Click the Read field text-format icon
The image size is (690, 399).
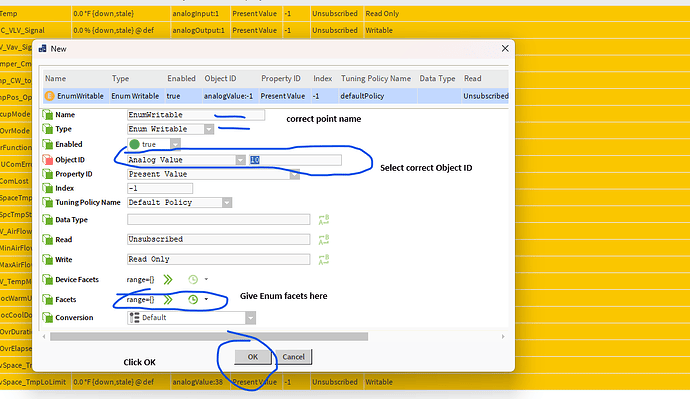tap(324, 239)
